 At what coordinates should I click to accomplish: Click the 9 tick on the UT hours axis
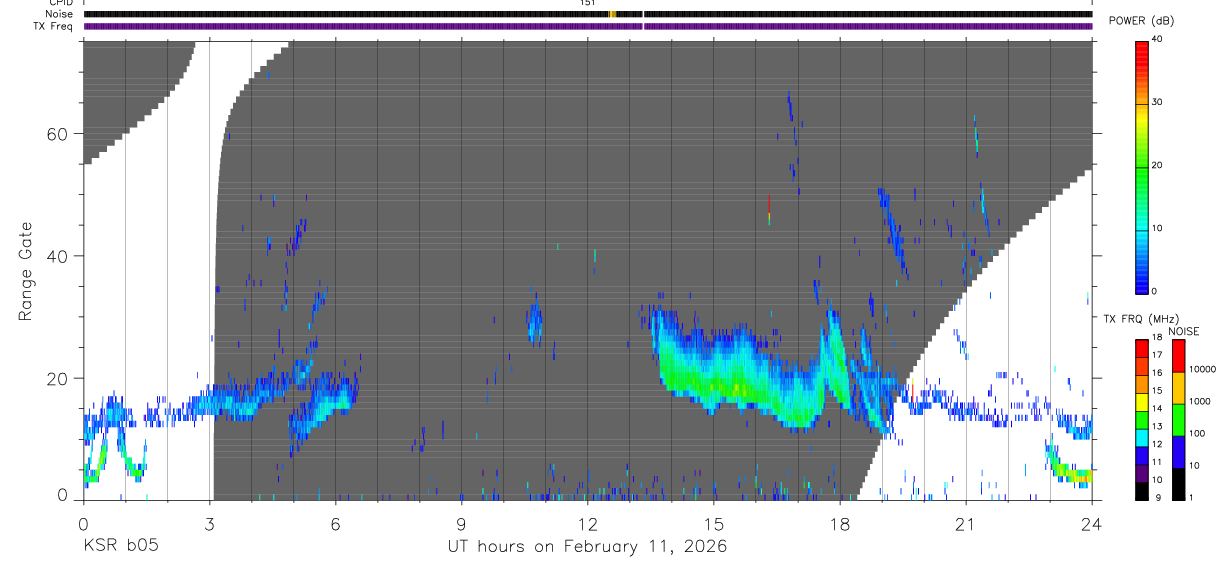point(461,523)
